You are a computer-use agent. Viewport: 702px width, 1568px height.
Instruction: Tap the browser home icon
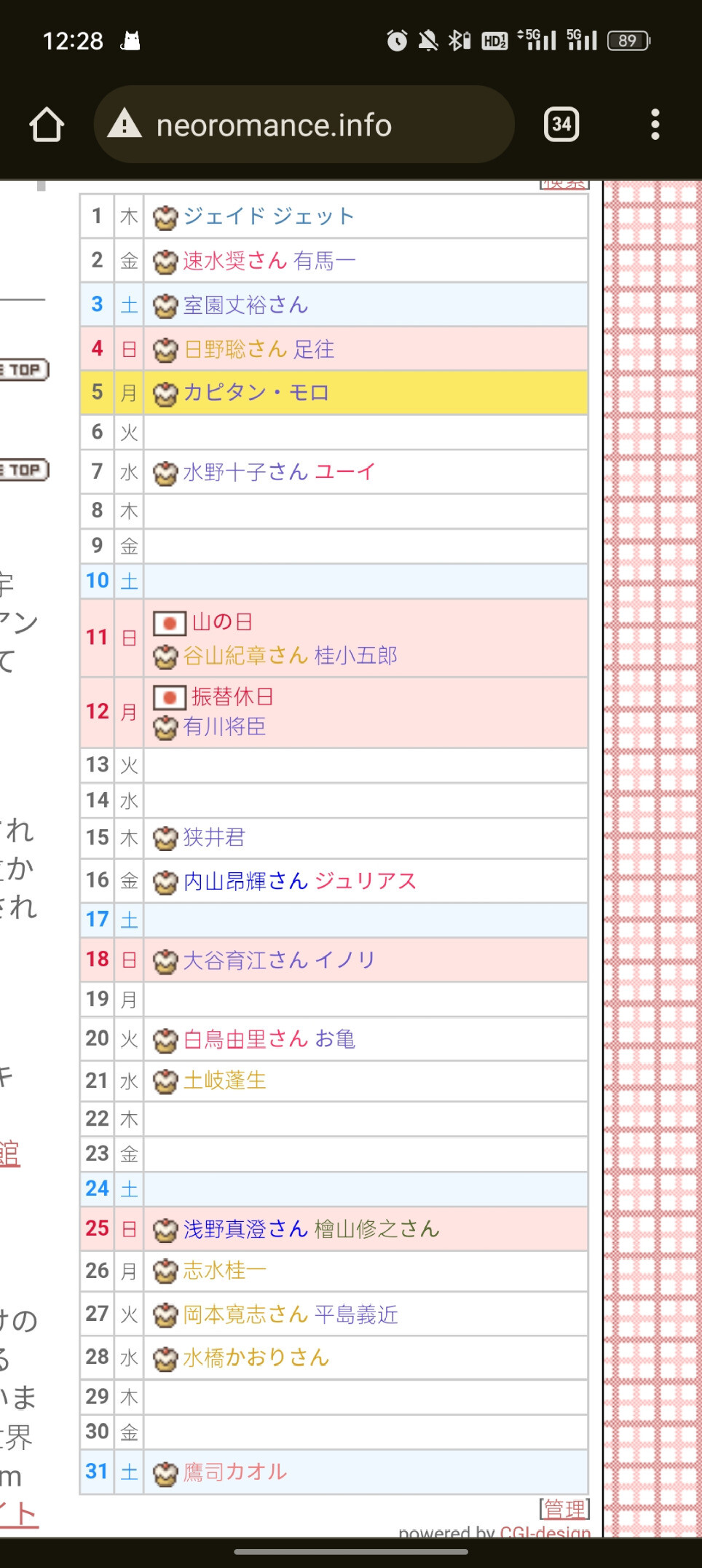[47, 125]
